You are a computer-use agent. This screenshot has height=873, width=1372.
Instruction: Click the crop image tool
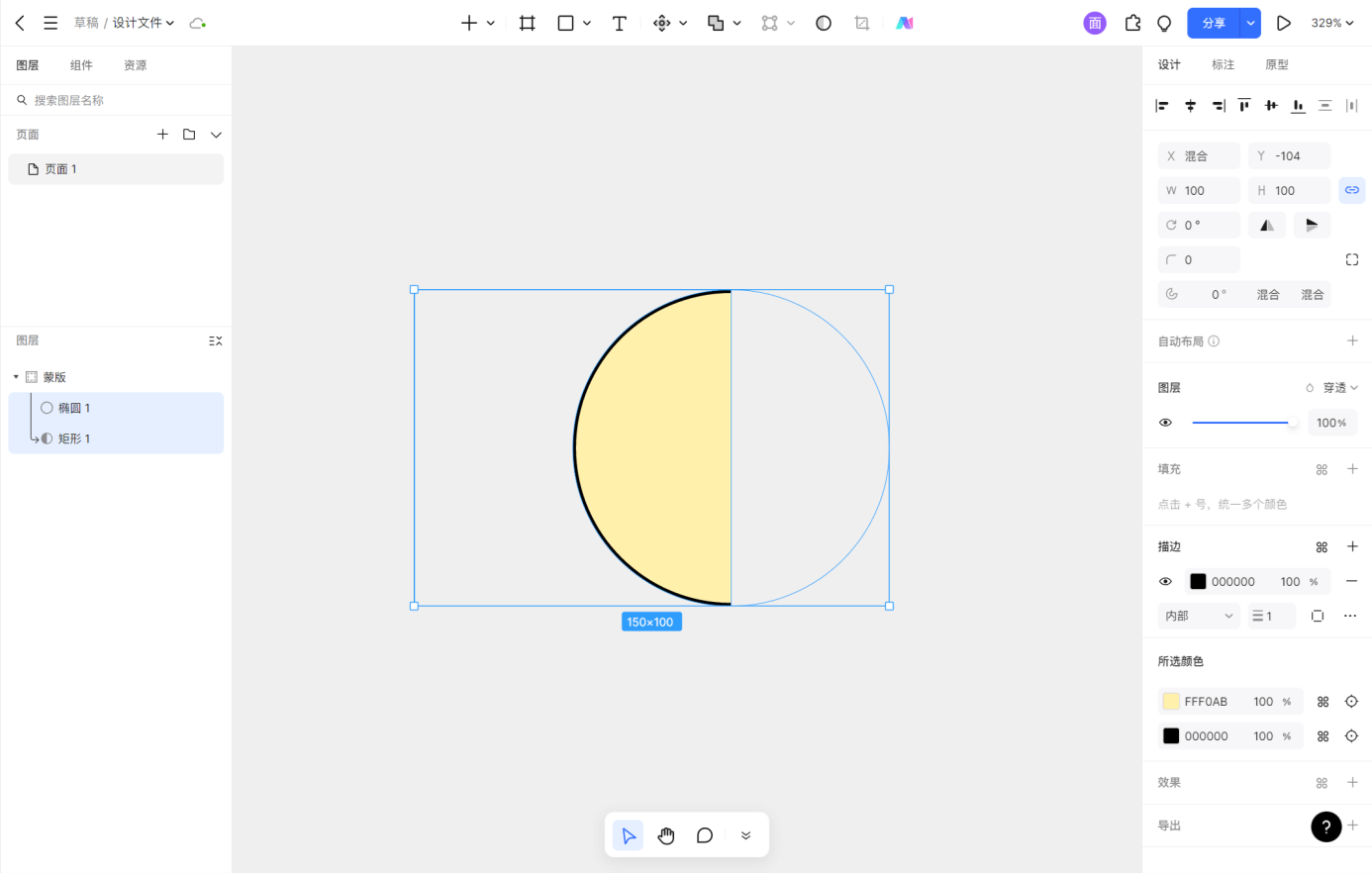[x=862, y=23]
